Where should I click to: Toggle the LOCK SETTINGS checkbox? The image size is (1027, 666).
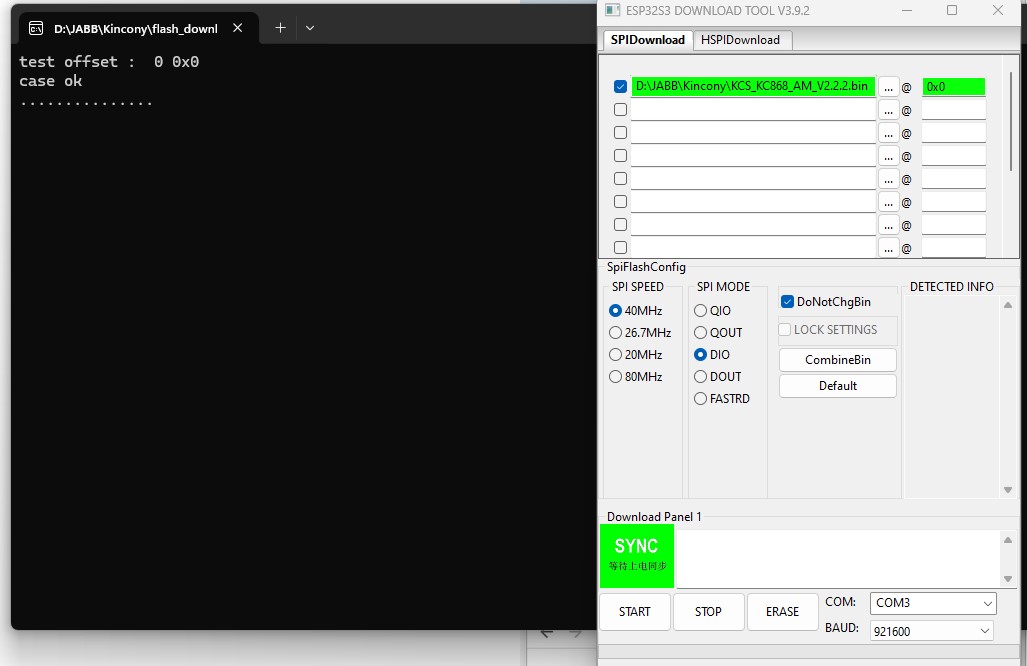coord(785,329)
